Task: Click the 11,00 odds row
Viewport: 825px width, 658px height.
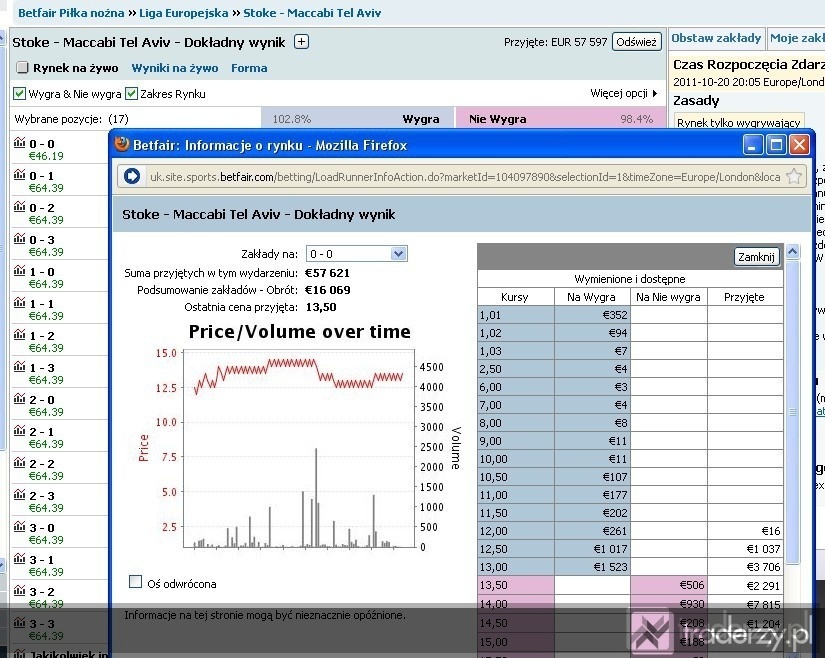Action: [x=630, y=495]
